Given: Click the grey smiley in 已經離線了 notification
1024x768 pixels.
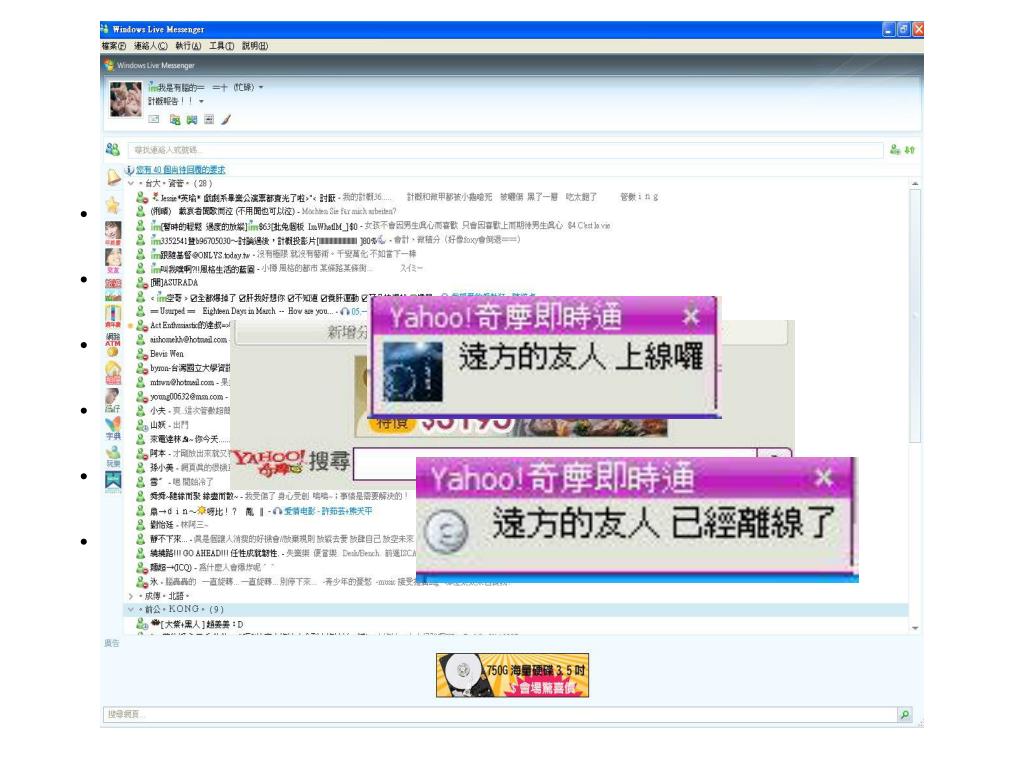Looking at the screenshot, I should click(446, 532).
